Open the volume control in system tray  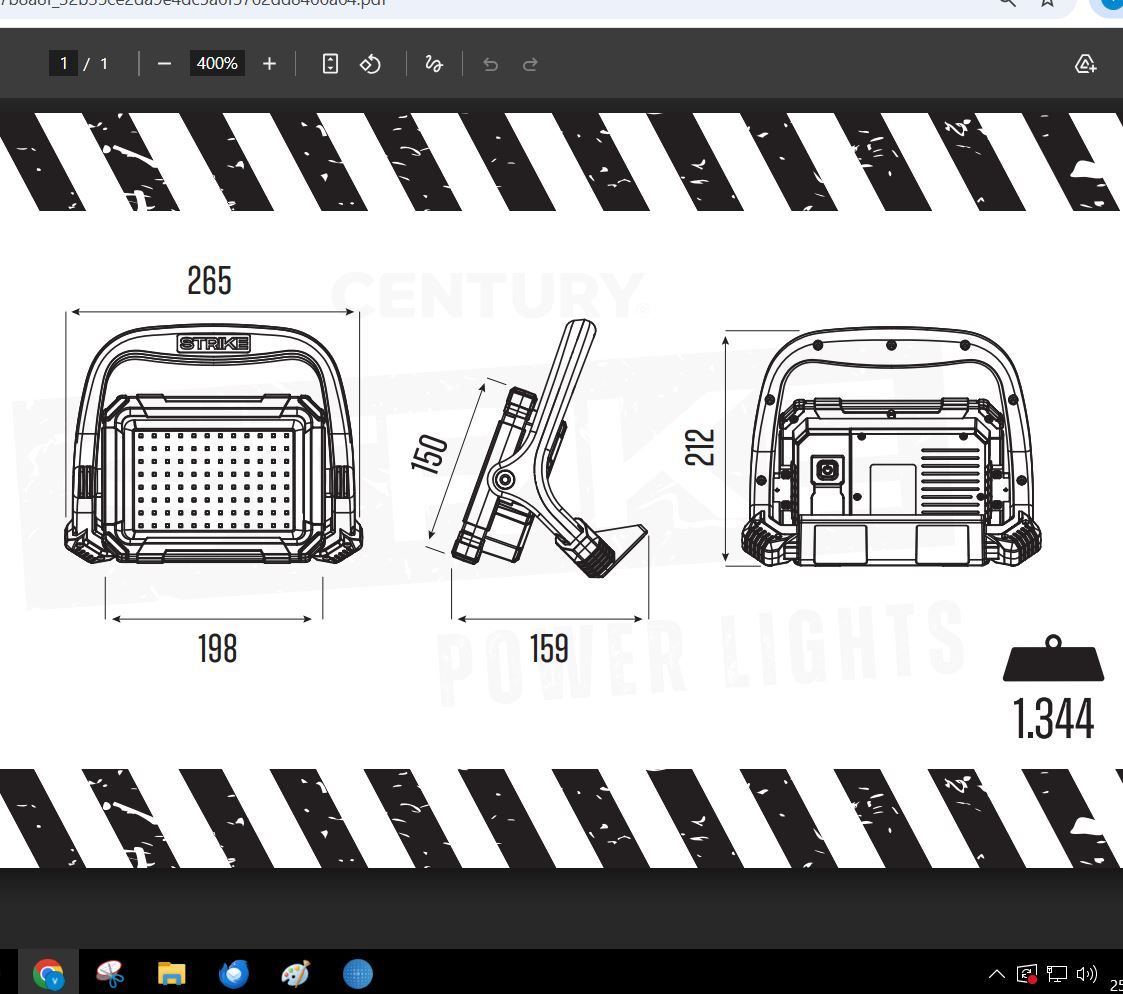click(x=1086, y=974)
